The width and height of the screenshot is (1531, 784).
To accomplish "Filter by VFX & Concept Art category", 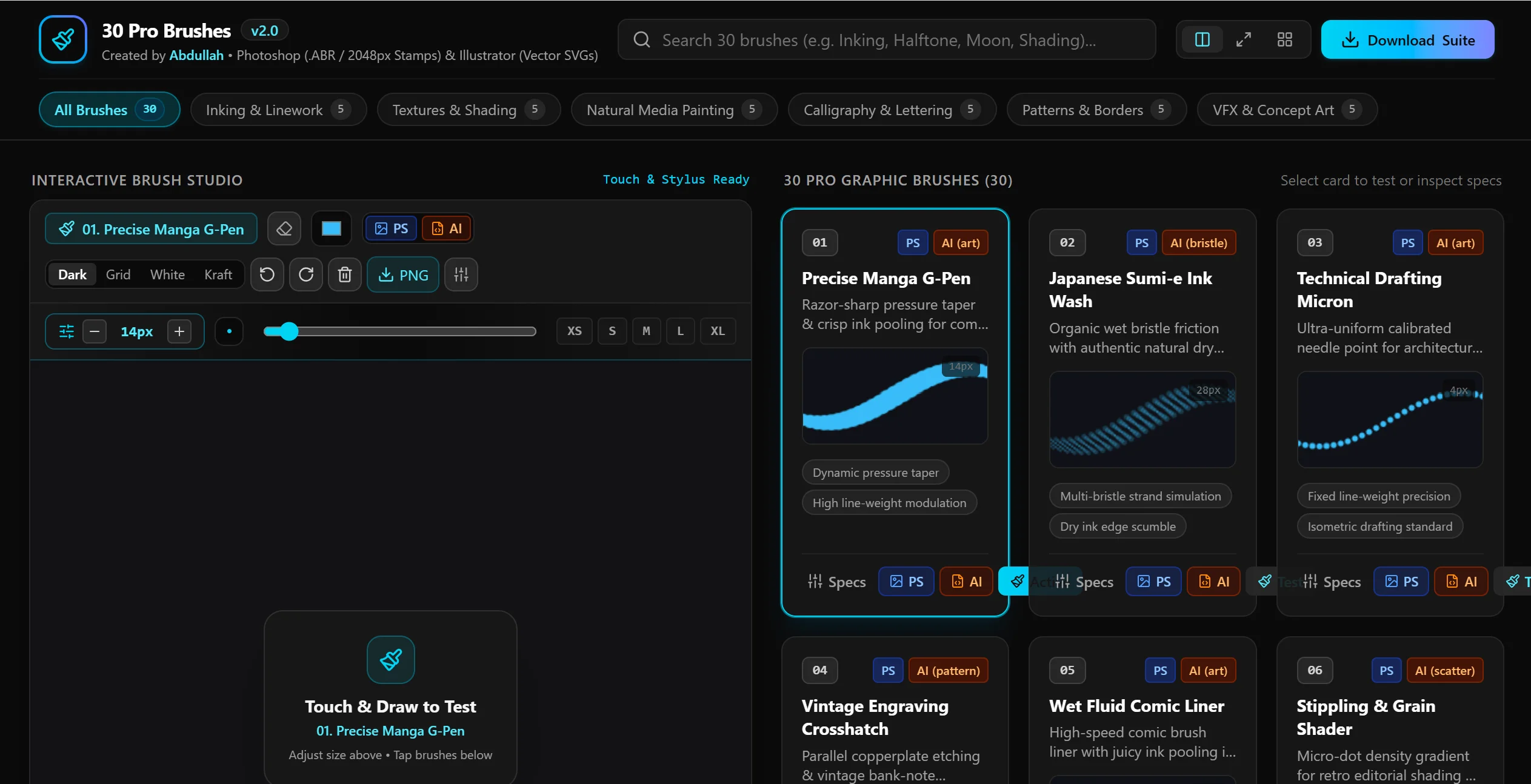I will [x=1287, y=110].
